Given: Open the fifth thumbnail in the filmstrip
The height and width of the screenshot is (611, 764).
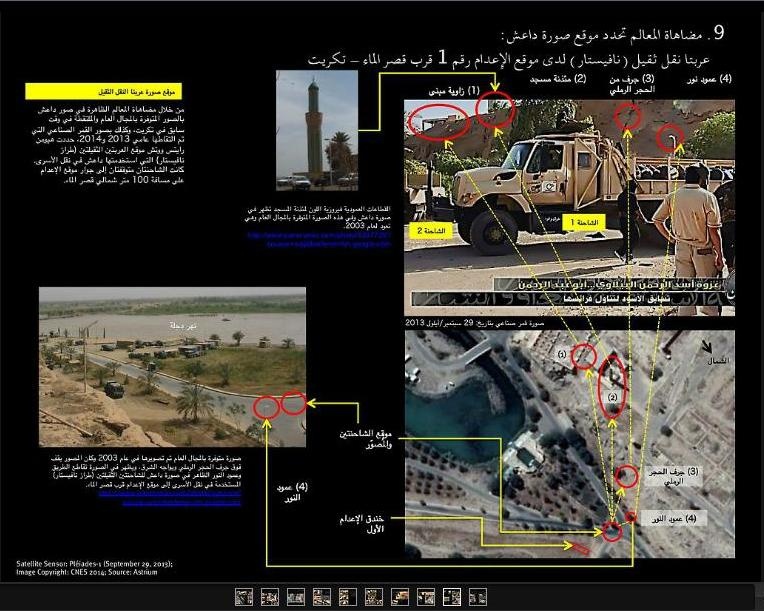Looking at the screenshot, I should [x=347, y=597].
